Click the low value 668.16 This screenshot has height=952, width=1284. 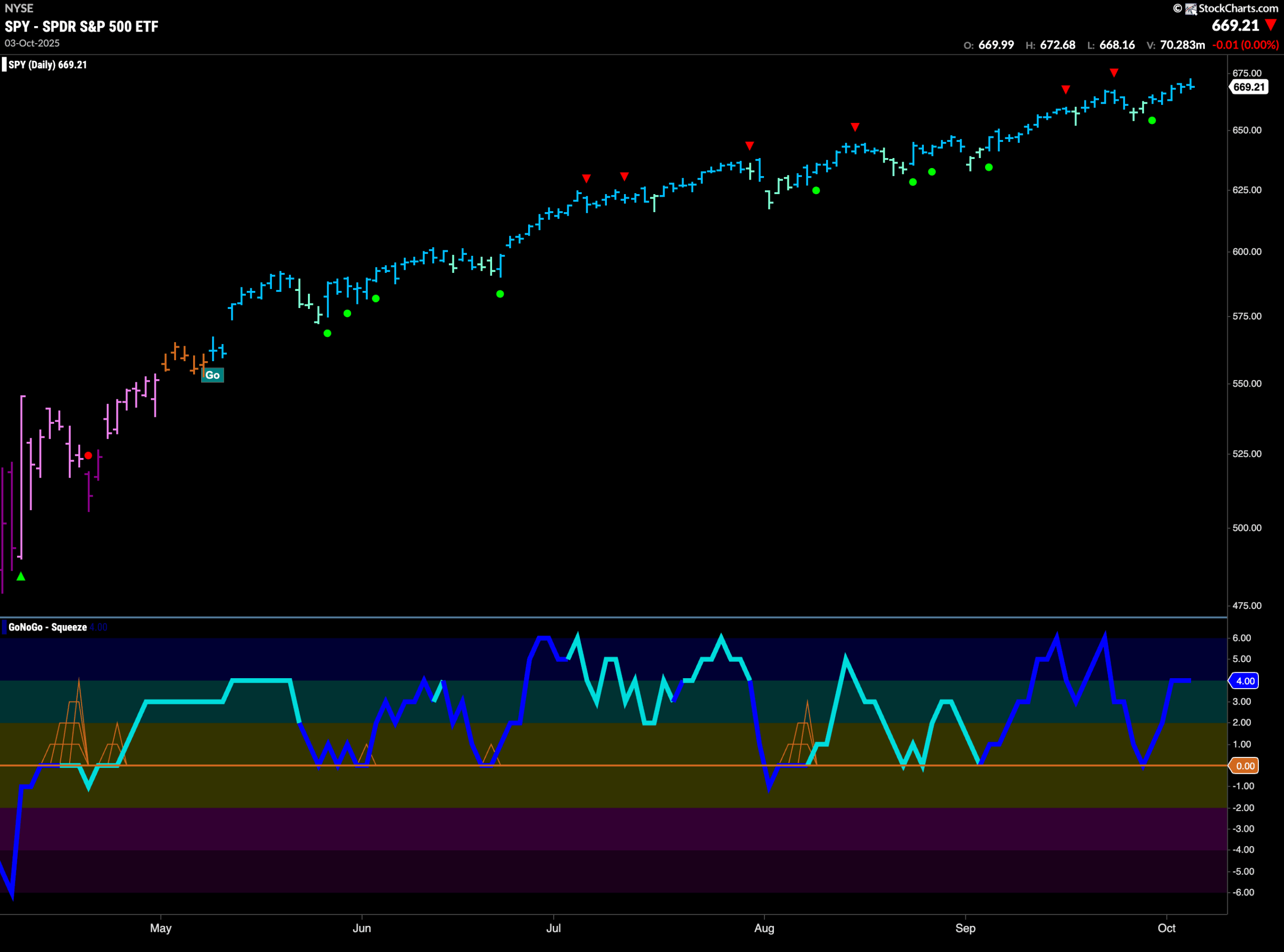click(1117, 45)
